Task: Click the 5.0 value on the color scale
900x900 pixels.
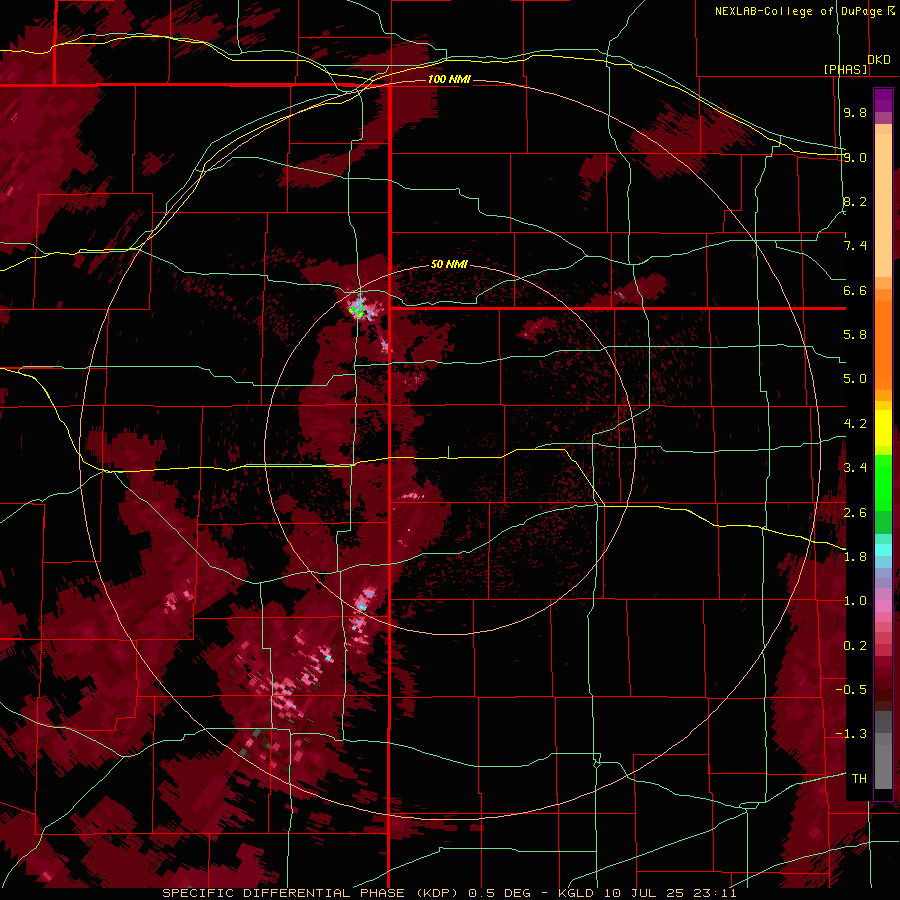Action: click(x=855, y=379)
